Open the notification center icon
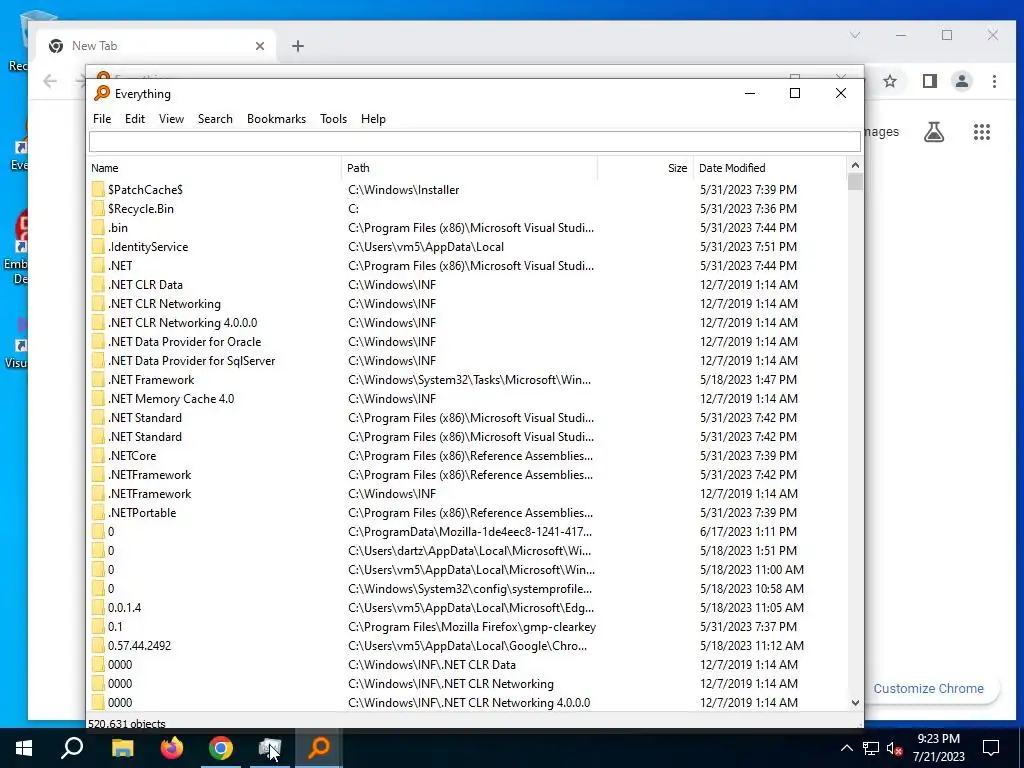This screenshot has height=768, width=1024. tap(991, 748)
